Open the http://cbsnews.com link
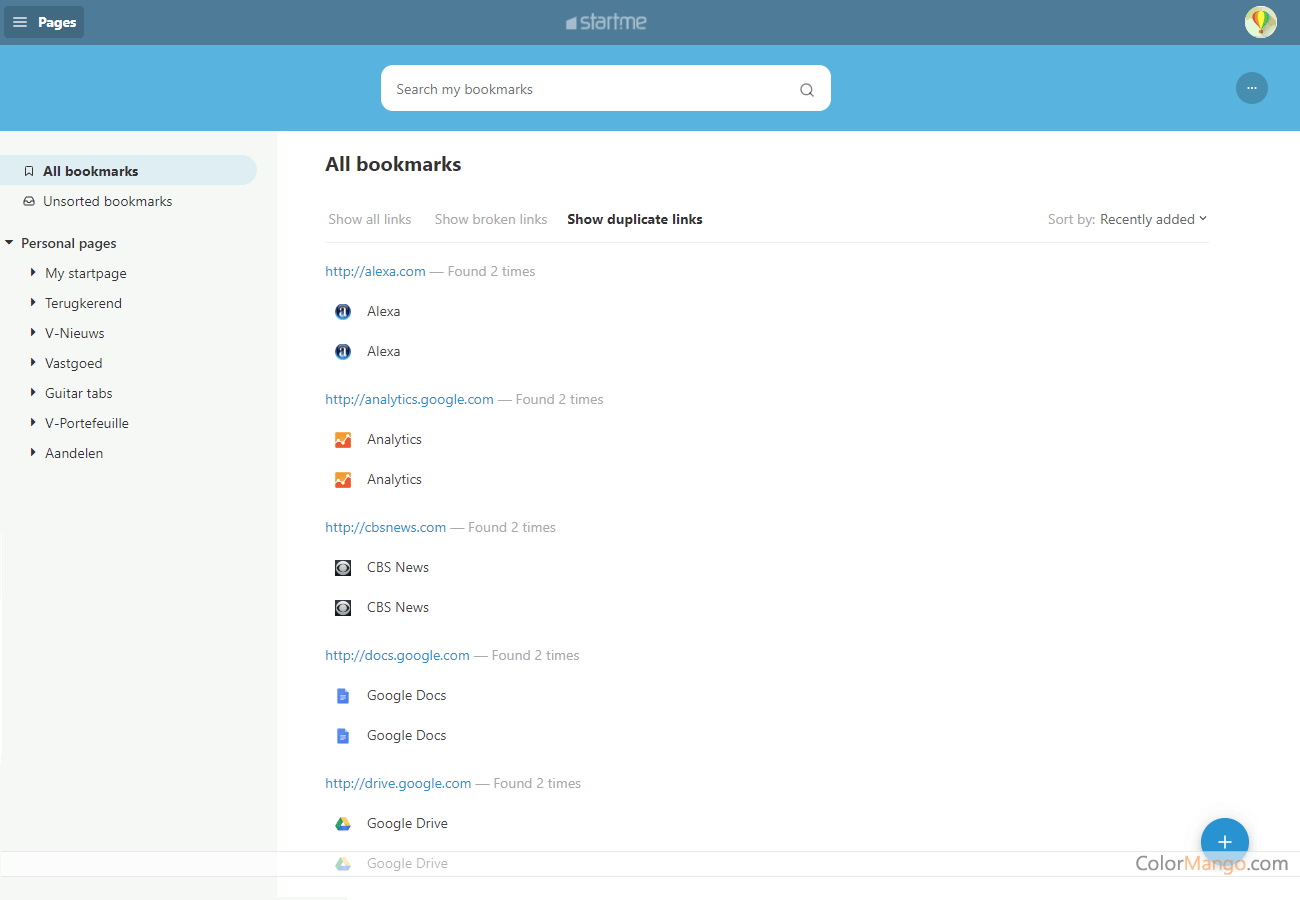The width and height of the screenshot is (1300, 900). (385, 527)
